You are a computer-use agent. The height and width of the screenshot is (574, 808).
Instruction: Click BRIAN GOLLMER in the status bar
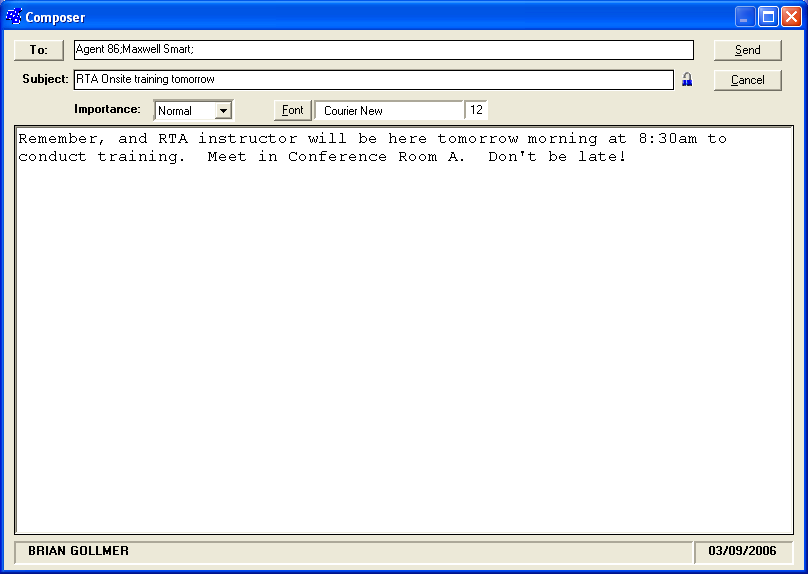[x=78, y=551]
